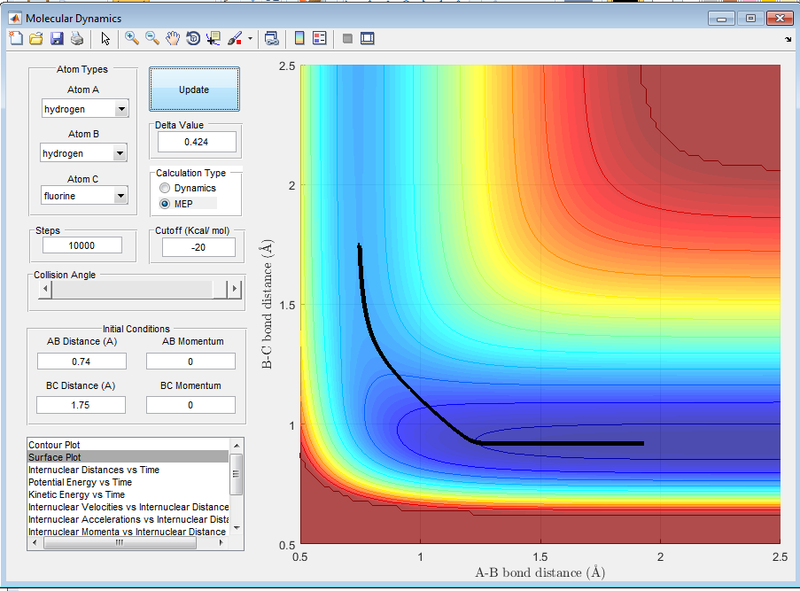Click the Delta Value input field
Image resolution: width=800 pixels, height=591 pixels.
pyautogui.click(x=197, y=142)
